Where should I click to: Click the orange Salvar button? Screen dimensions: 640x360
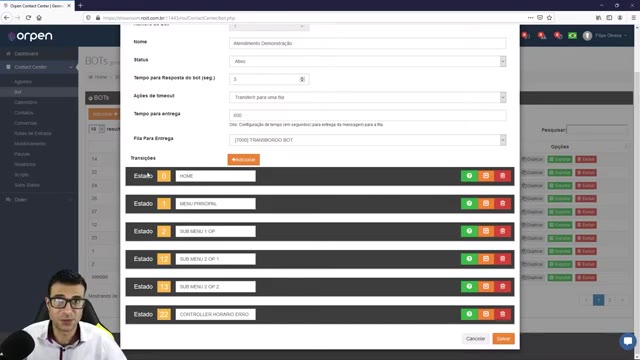(503, 339)
